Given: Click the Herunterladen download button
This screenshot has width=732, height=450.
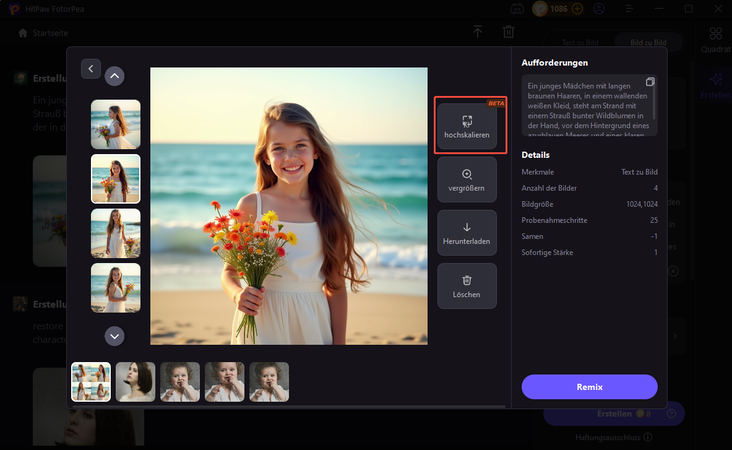Looking at the screenshot, I should tap(467, 233).
